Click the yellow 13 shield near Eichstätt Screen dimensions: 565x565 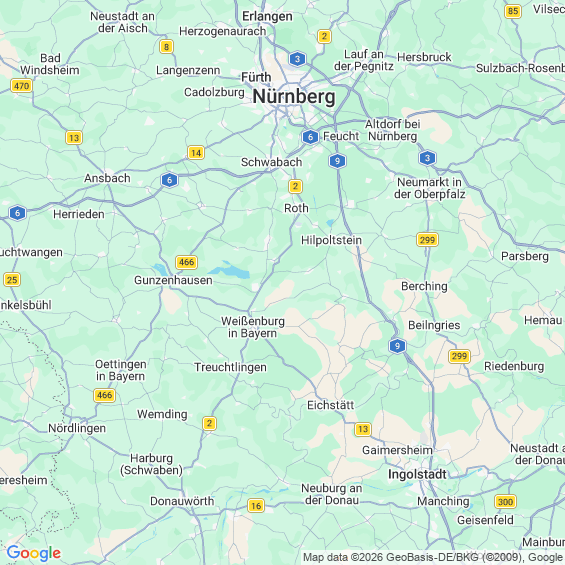tap(363, 429)
